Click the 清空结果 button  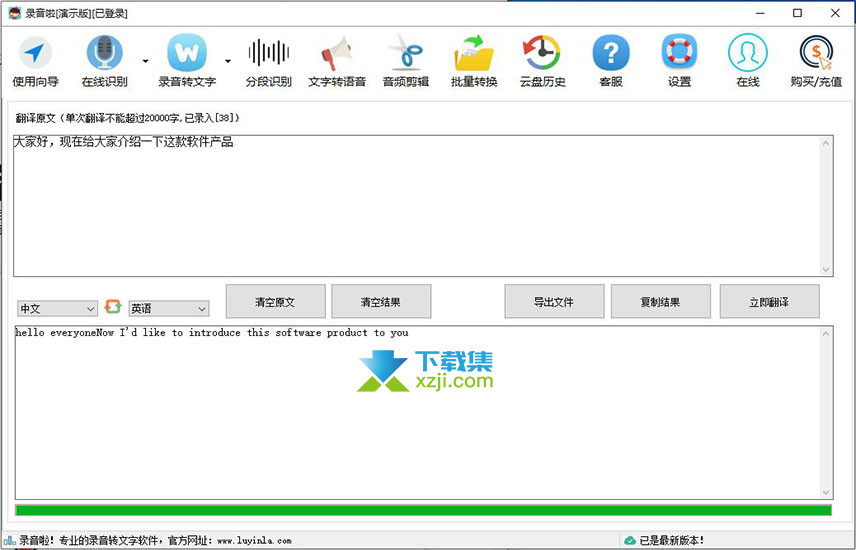click(381, 301)
